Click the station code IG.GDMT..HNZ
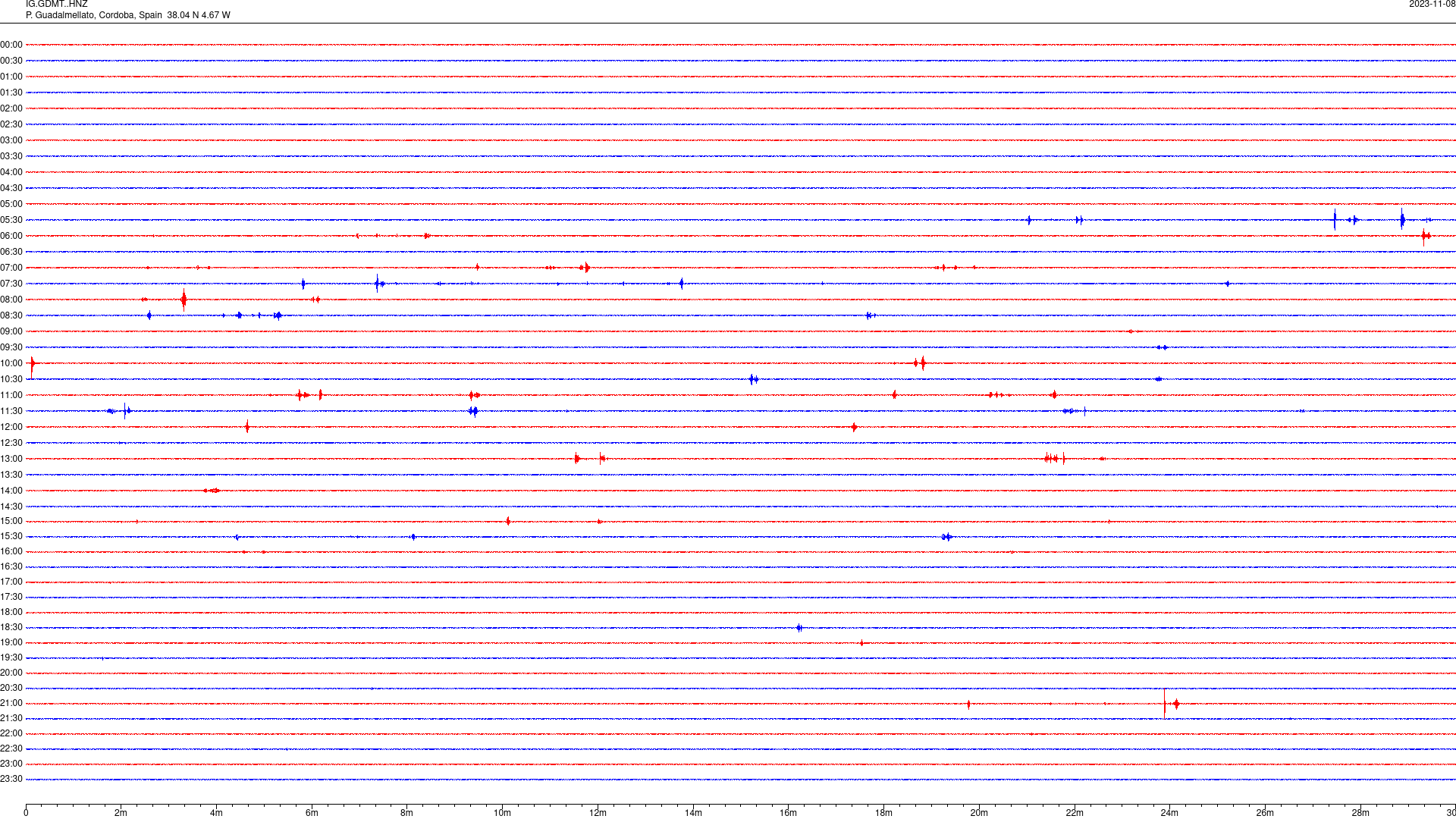1456x819 pixels. pyautogui.click(x=57, y=5)
